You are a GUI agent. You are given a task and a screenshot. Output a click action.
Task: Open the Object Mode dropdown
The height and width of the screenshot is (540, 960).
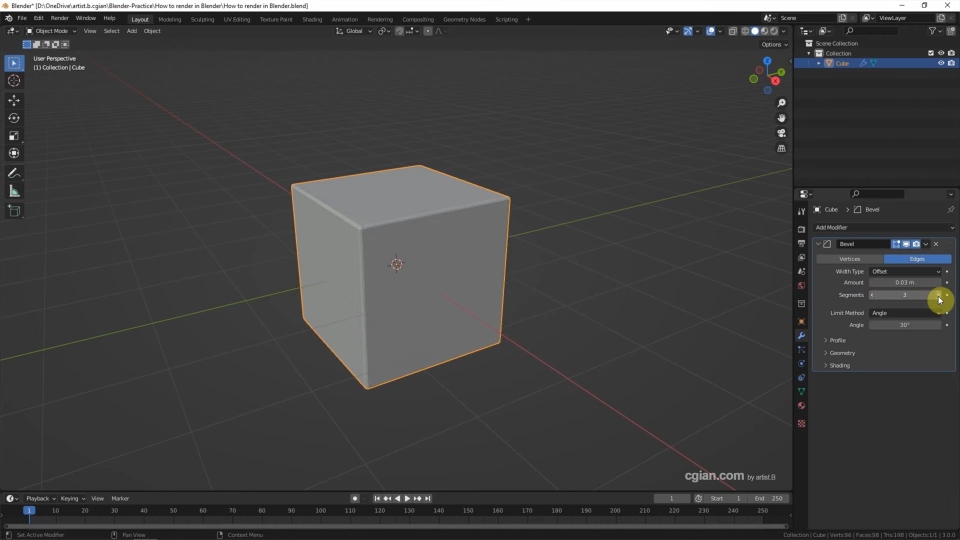pyautogui.click(x=51, y=31)
